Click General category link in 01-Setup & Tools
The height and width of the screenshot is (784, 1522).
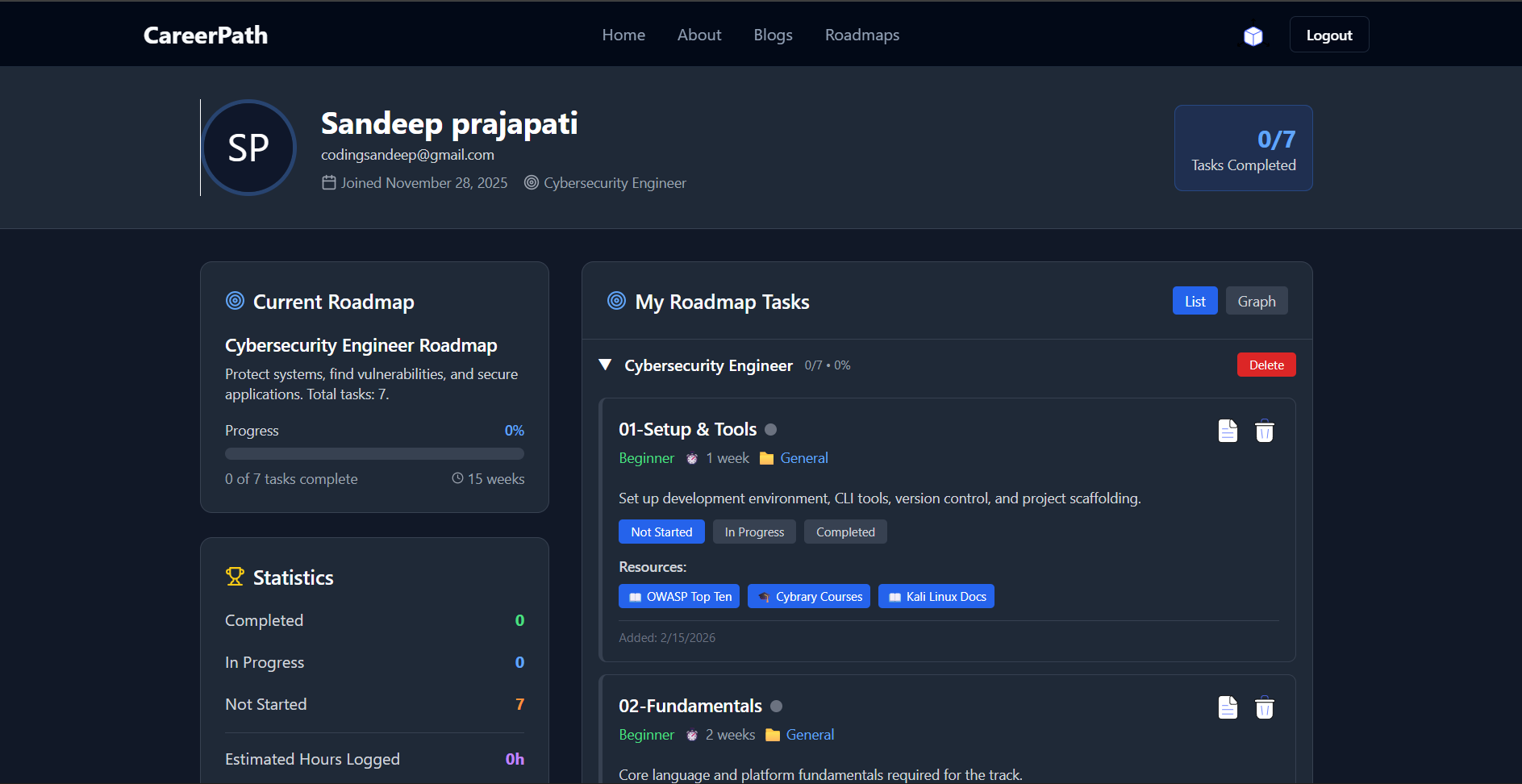click(804, 458)
